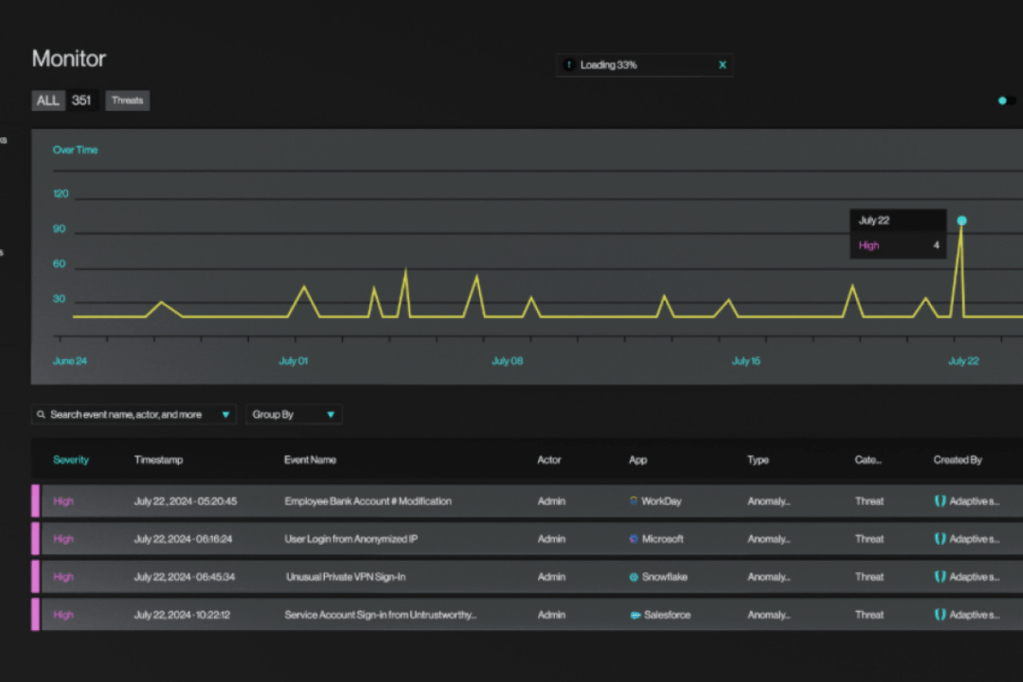This screenshot has height=682, width=1023.
Task: Sort by Event Name column header
Action: pos(310,460)
